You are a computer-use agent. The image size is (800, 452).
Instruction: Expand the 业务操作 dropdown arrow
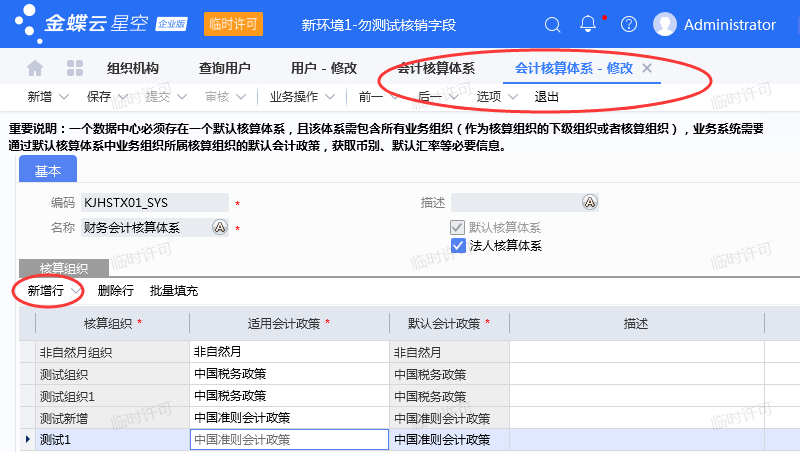[x=330, y=96]
